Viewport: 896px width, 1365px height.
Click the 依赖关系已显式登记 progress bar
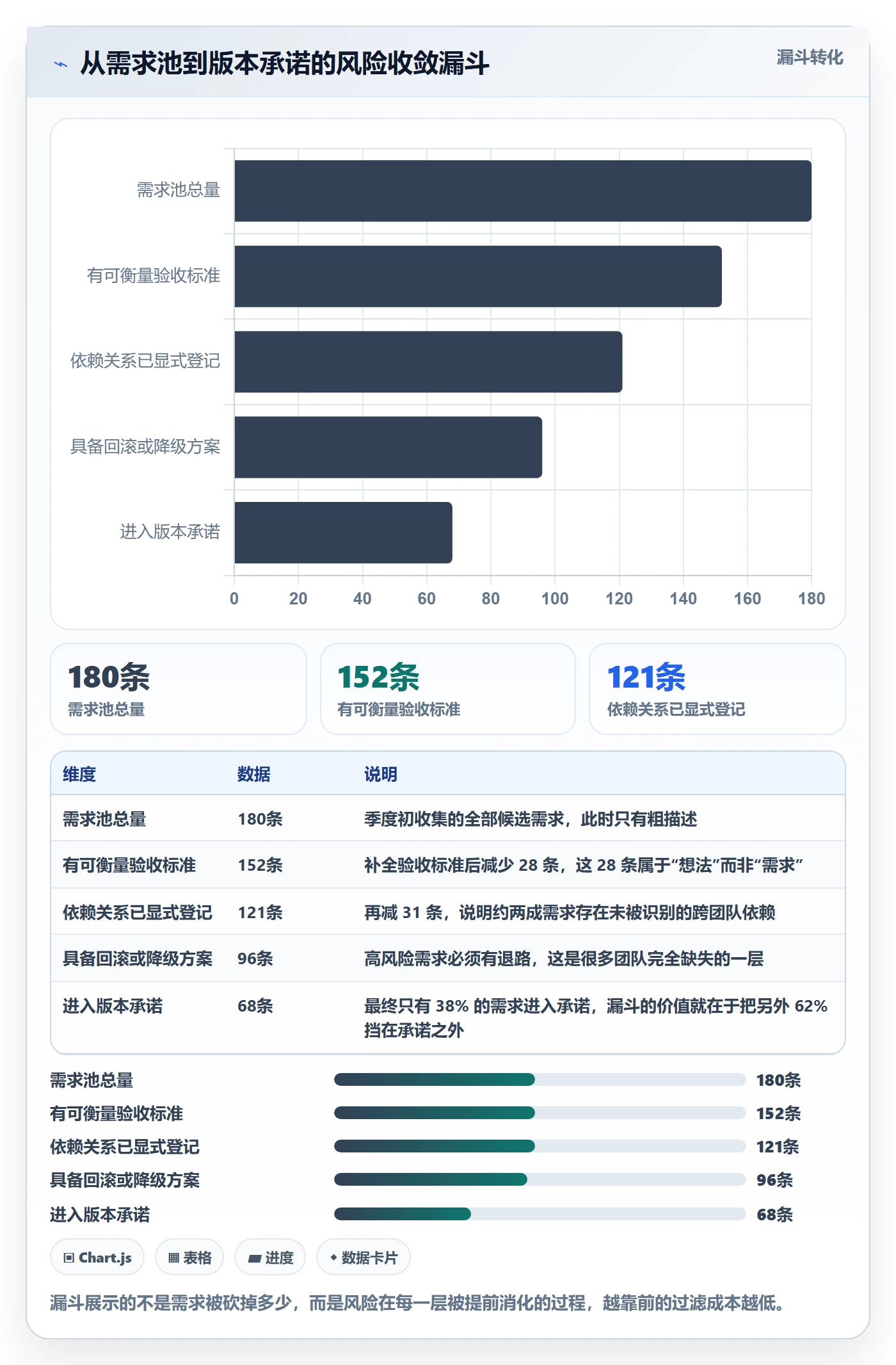click(540, 1146)
